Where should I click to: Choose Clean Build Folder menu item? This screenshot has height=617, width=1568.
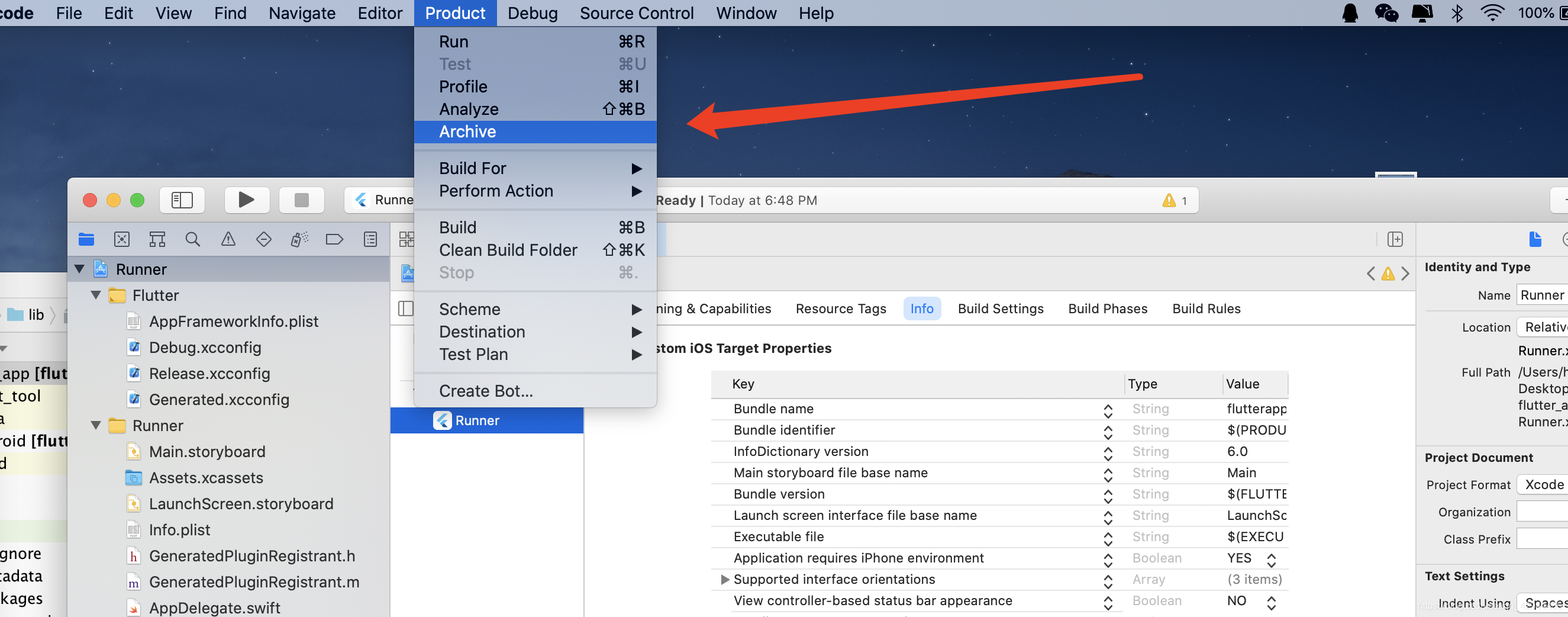coord(535,250)
